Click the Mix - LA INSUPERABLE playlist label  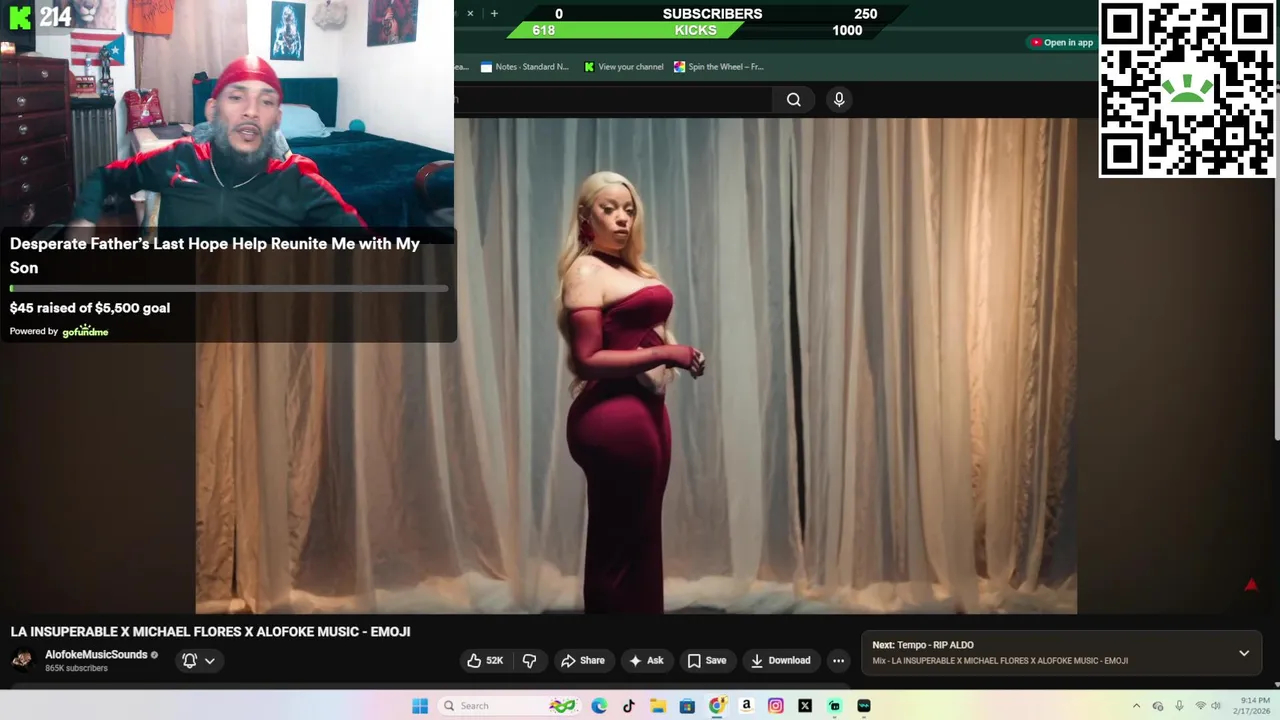[x=1000, y=661]
